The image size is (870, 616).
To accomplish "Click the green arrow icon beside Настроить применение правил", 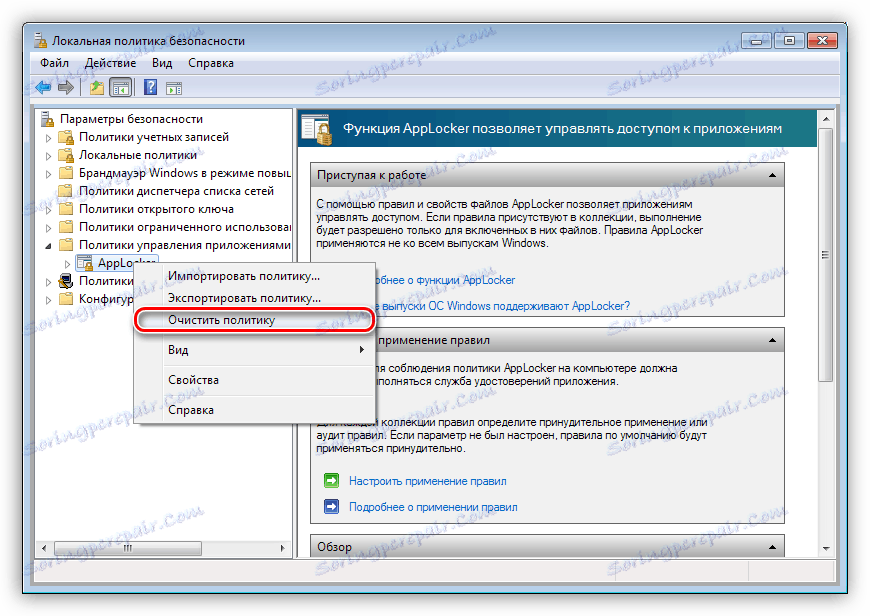I will [x=330, y=481].
